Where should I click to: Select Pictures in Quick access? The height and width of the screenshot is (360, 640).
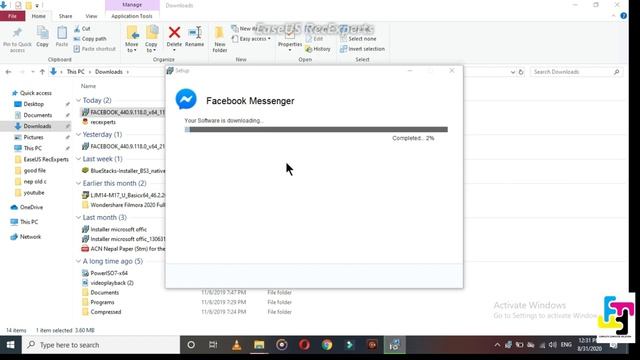tap(33, 137)
